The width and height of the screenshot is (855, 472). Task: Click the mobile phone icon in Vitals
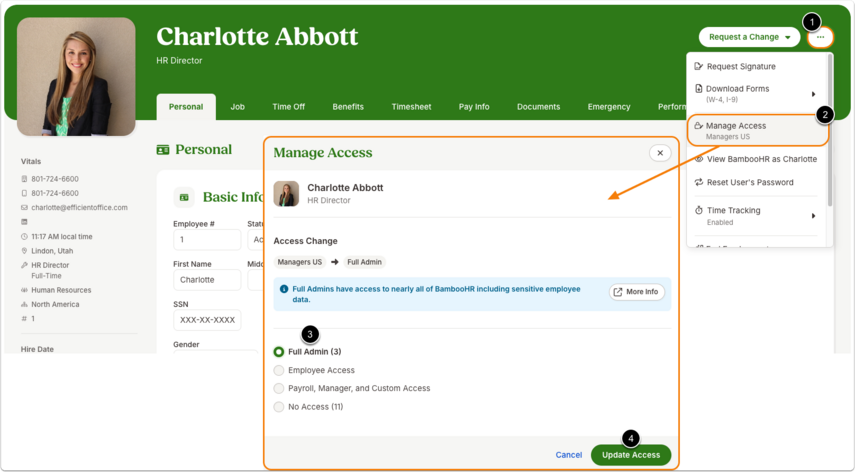(x=24, y=193)
